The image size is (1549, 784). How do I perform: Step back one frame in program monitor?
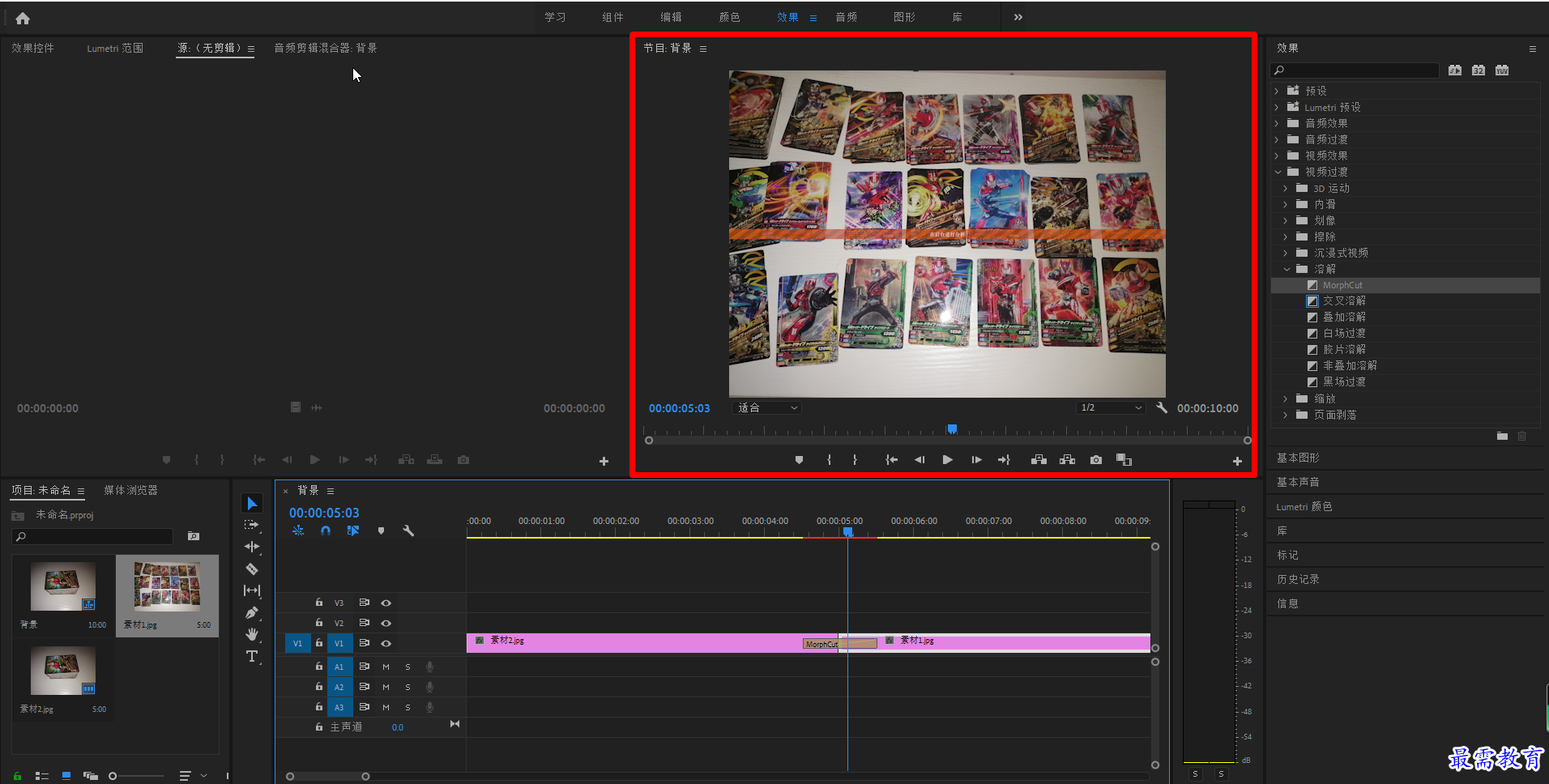920,460
